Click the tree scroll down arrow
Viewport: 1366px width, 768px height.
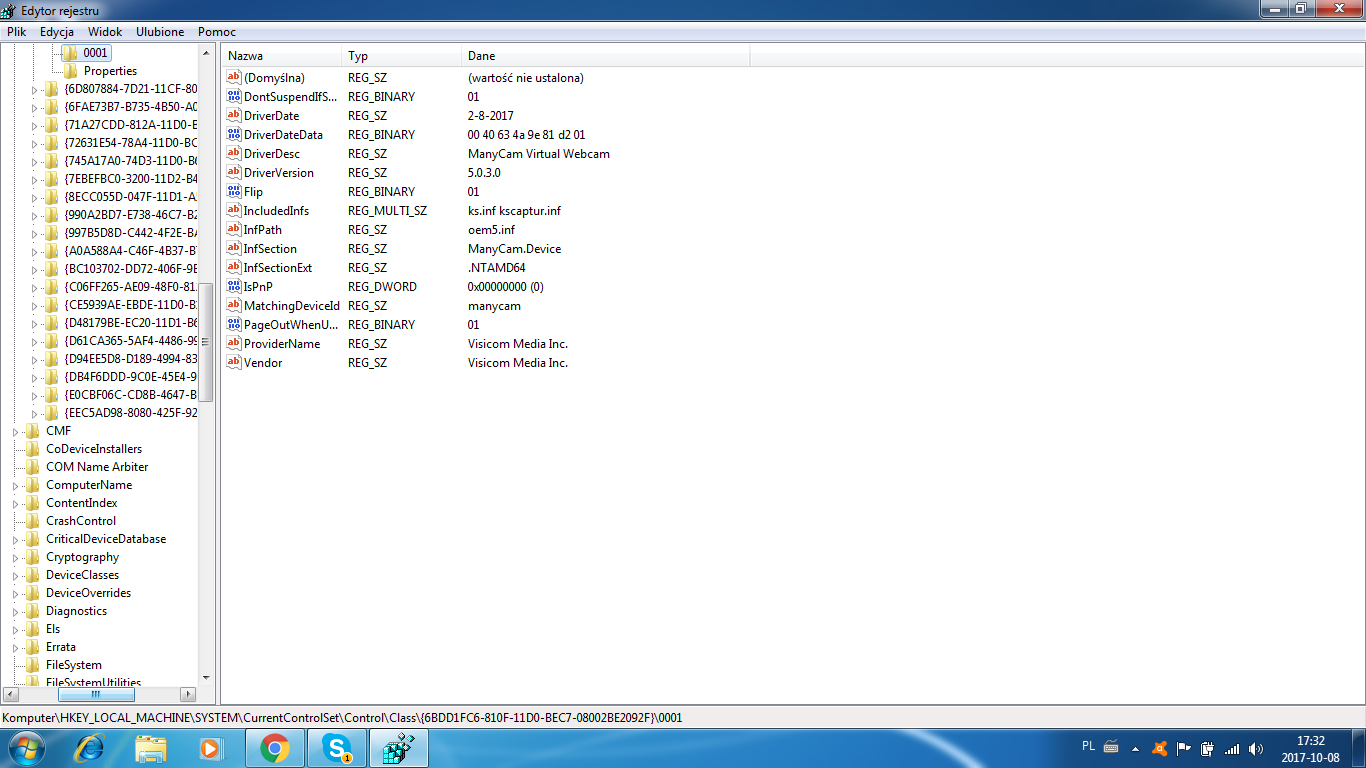207,677
